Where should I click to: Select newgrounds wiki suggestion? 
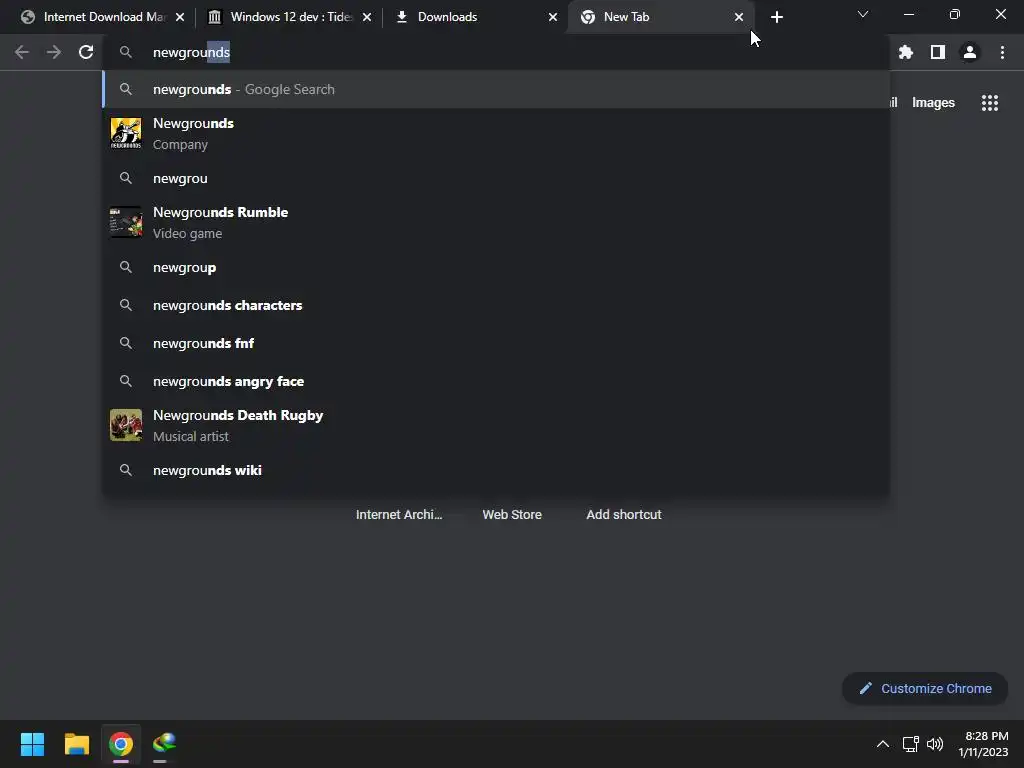pos(496,470)
